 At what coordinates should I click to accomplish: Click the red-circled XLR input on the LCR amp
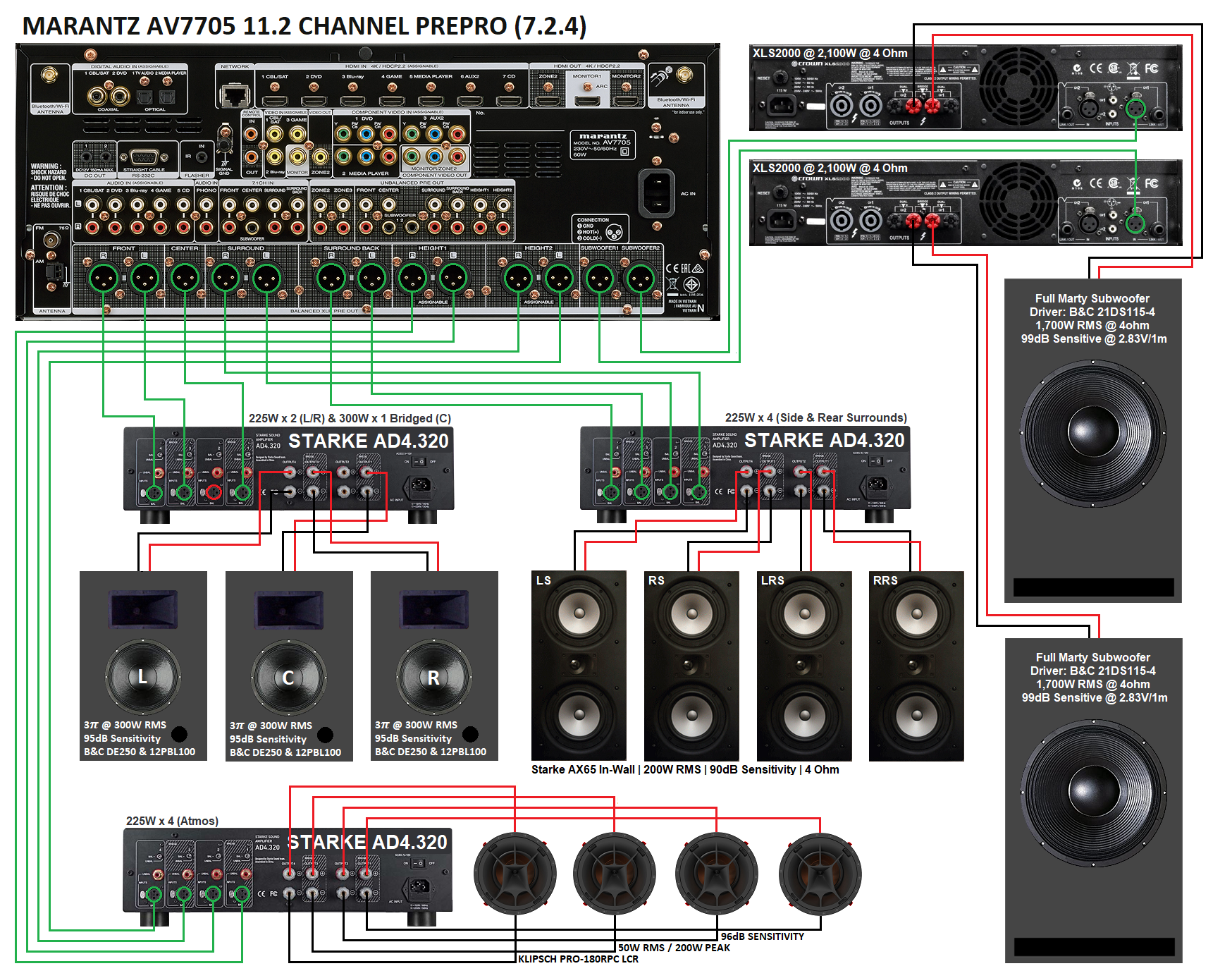click(x=214, y=492)
